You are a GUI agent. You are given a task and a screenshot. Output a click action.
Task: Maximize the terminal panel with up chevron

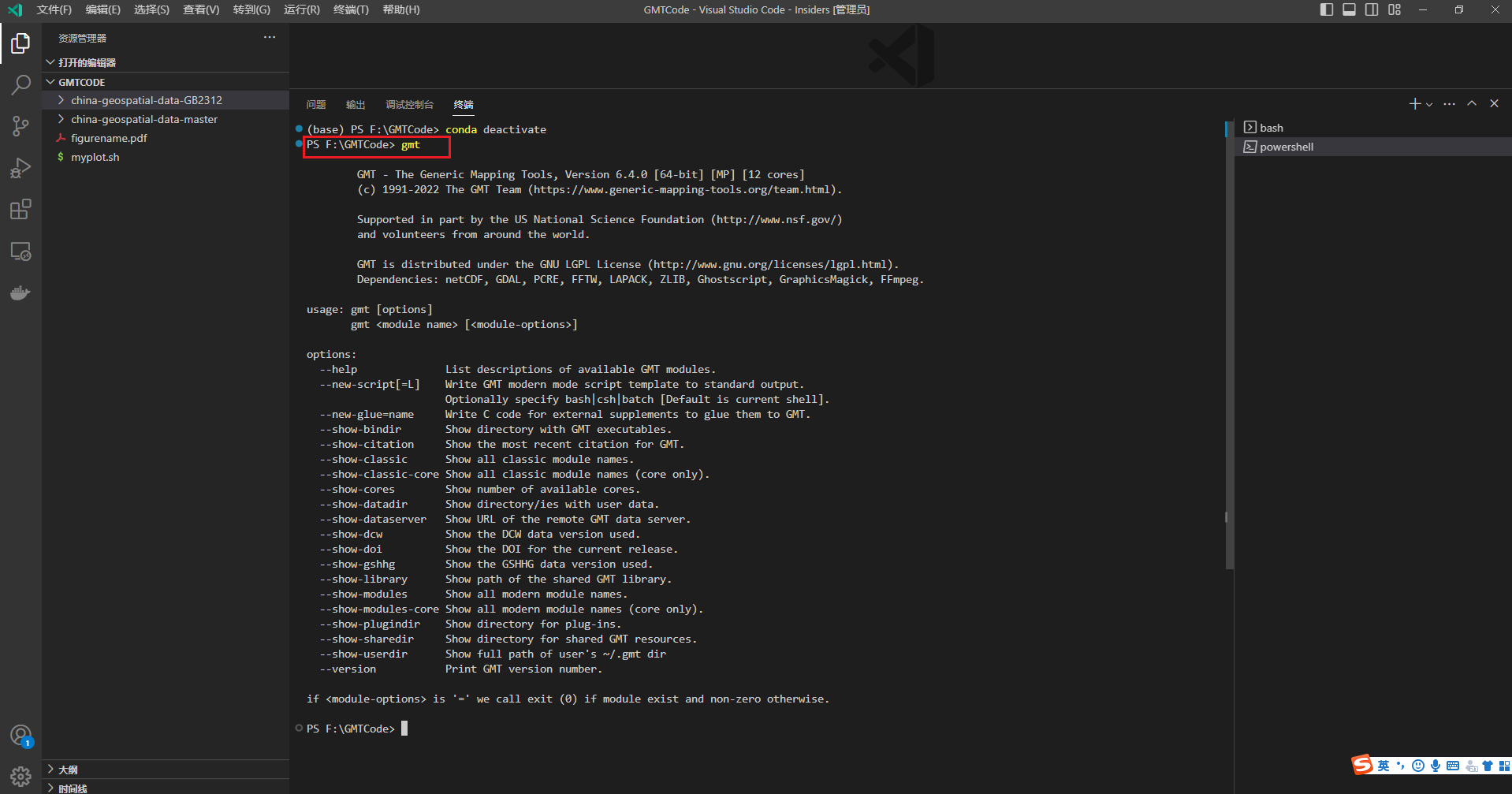[1472, 104]
